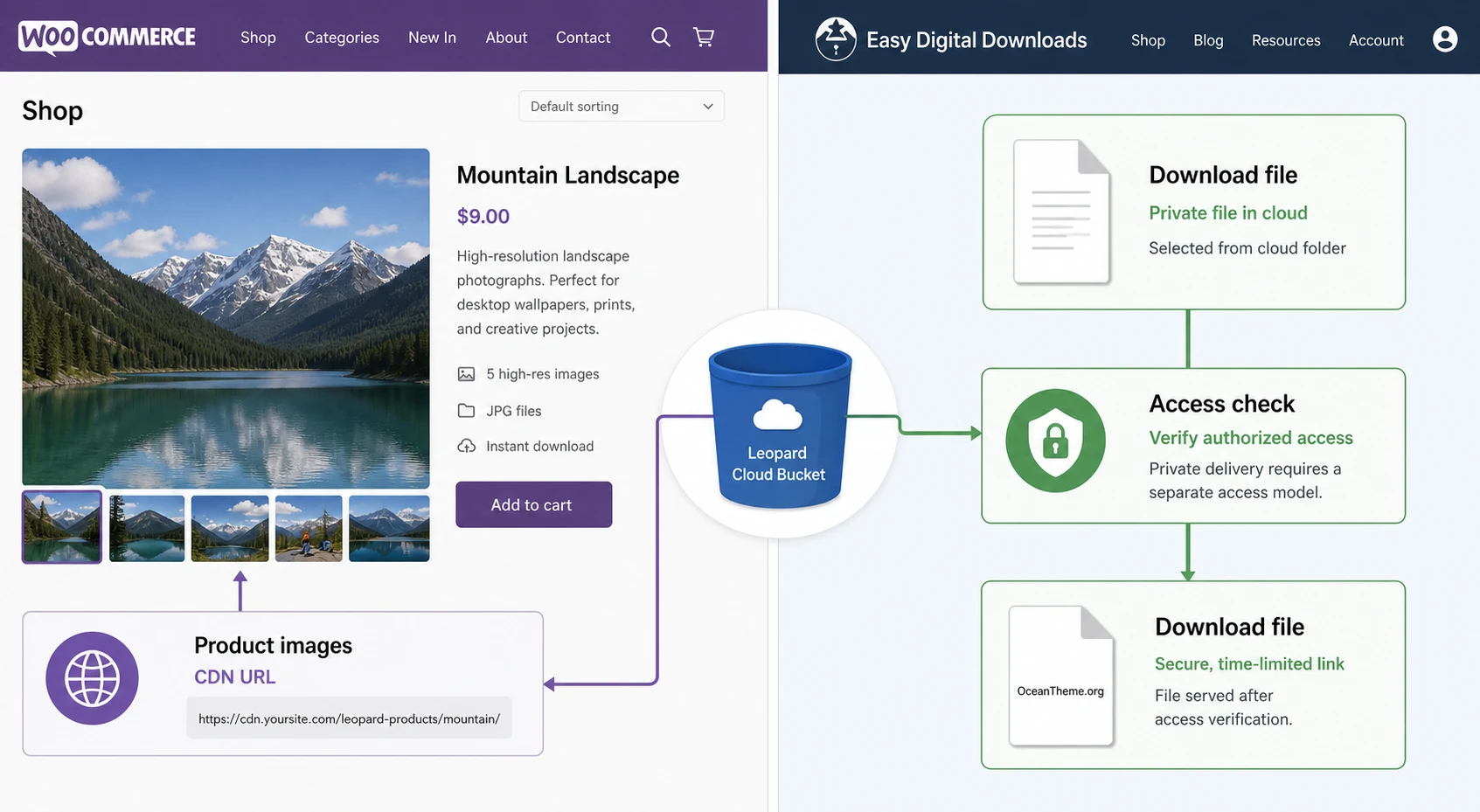Open the shopping cart icon
The image size is (1480, 812).
pos(704,37)
